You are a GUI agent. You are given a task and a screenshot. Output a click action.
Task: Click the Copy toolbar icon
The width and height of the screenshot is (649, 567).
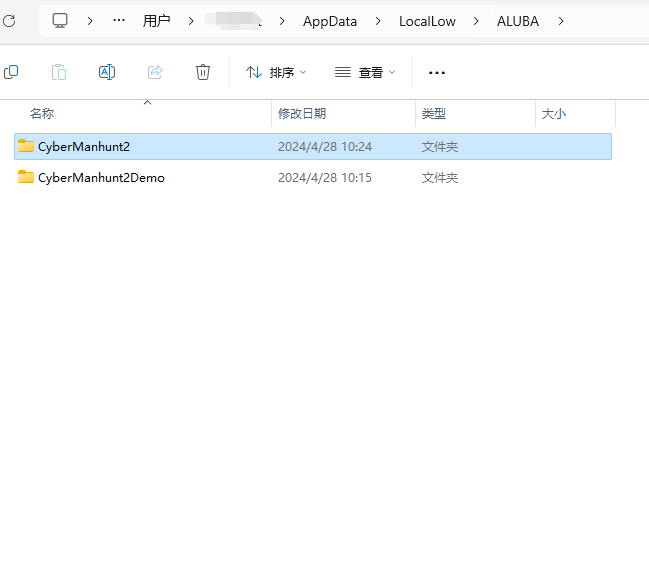pyautogui.click(x=11, y=72)
